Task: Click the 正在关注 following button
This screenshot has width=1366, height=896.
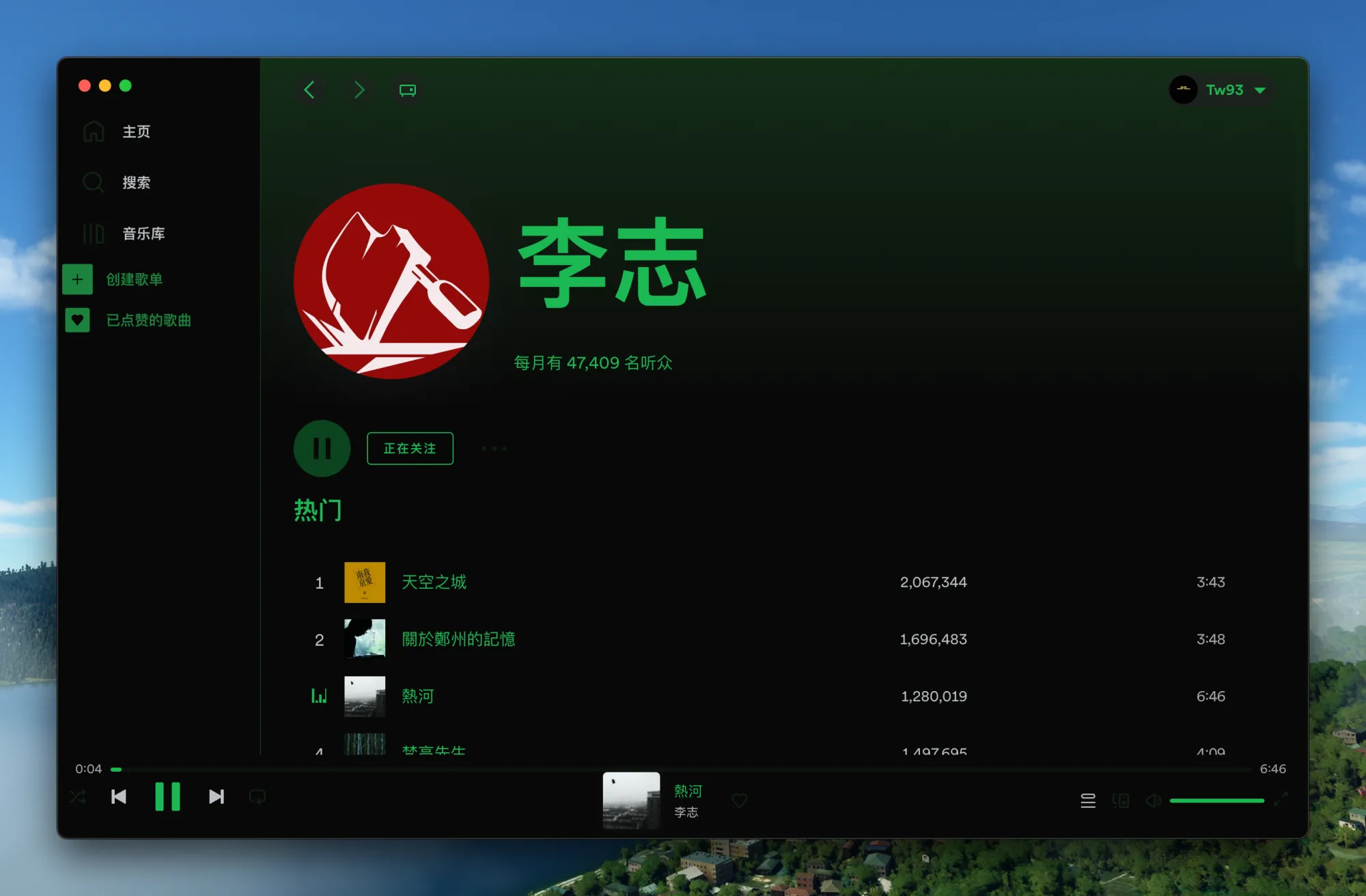Action: 410,449
